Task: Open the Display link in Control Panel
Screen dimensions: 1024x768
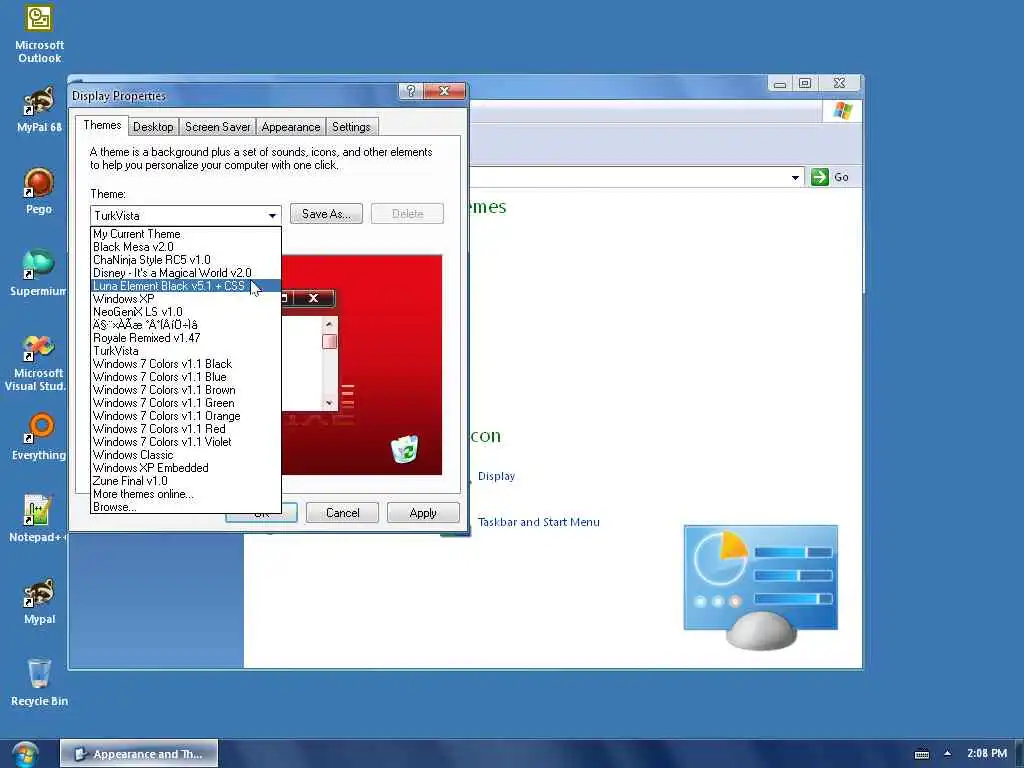Action: pos(496,476)
